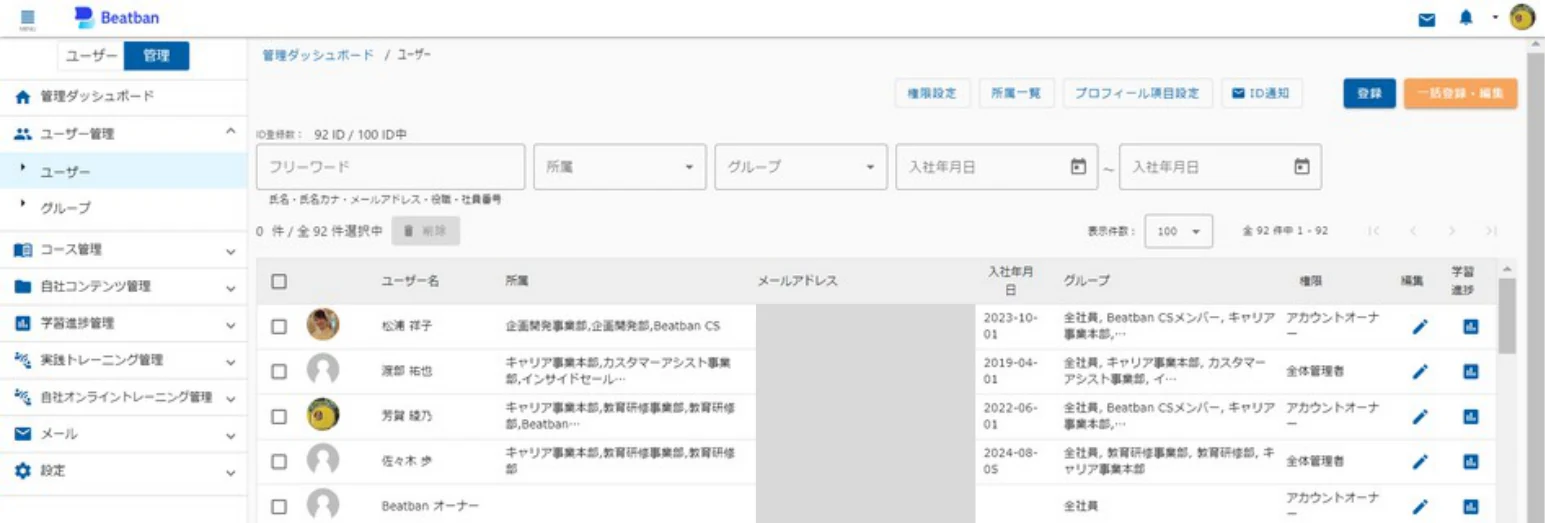The image size is (1545, 523).
Task: Click the people icon beside ユーザー管理
Action: pos(23,133)
